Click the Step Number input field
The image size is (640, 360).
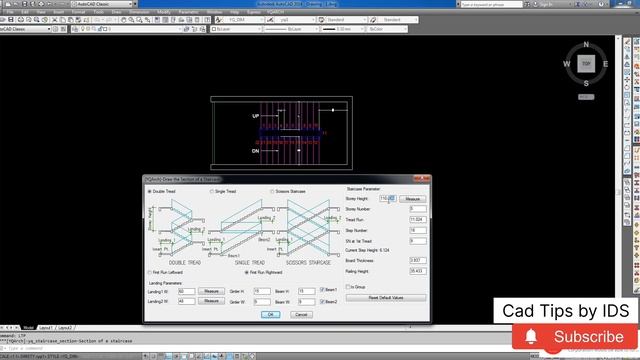point(418,230)
